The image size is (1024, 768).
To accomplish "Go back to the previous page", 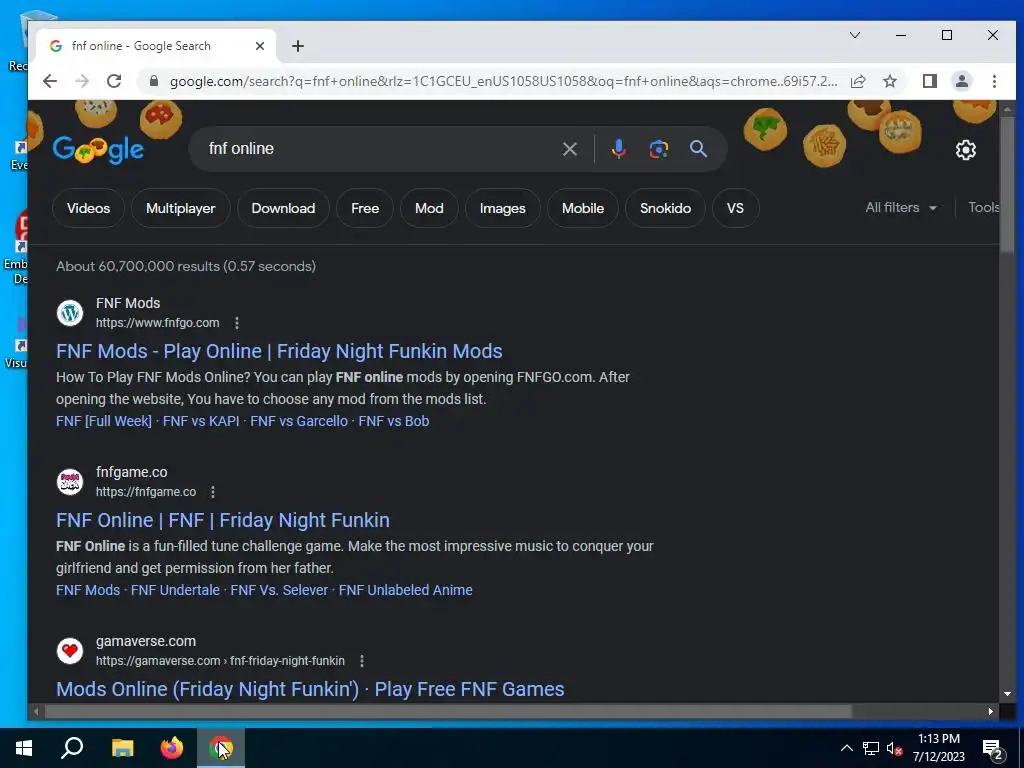I will (x=50, y=81).
